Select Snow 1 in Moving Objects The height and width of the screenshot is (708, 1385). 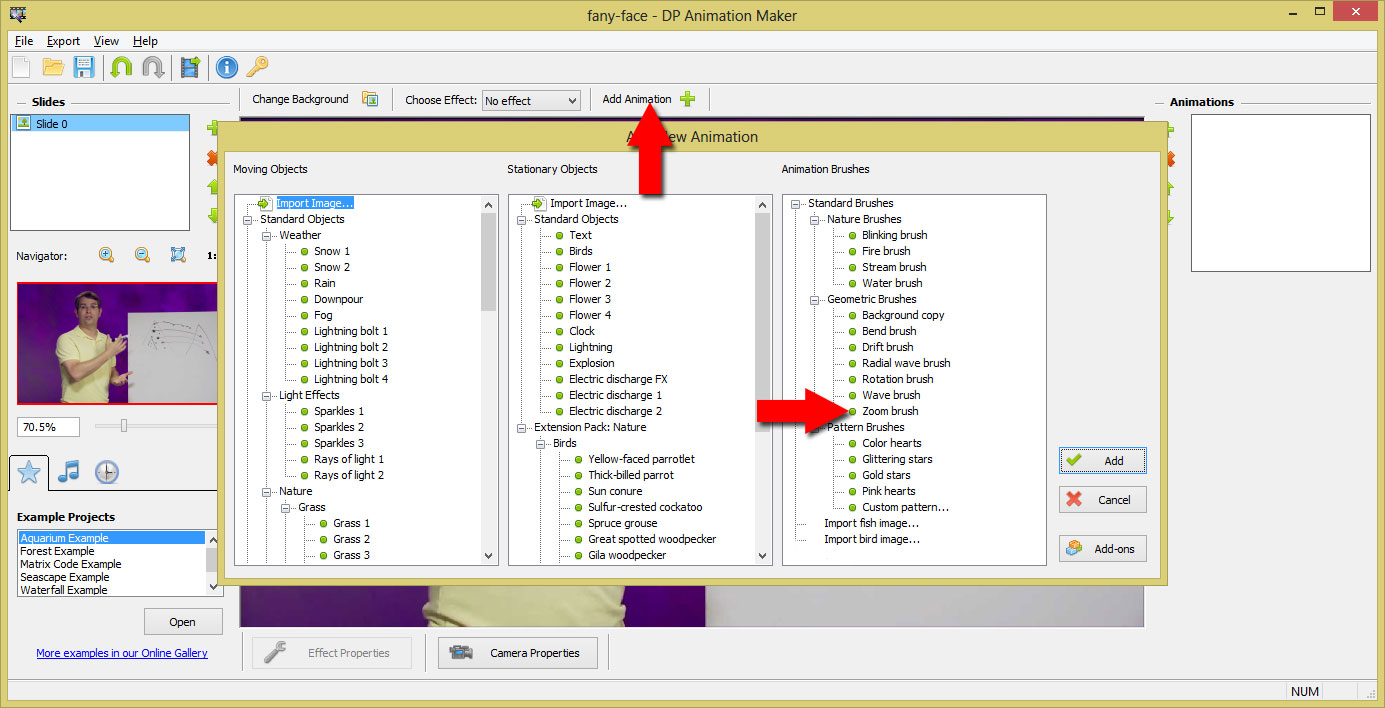click(x=332, y=251)
